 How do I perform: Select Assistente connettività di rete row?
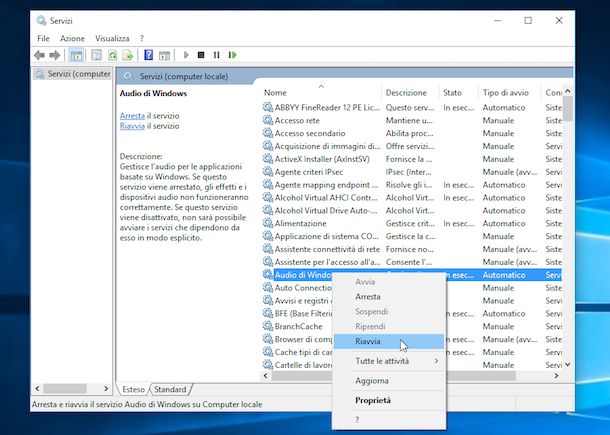point(412,249)
